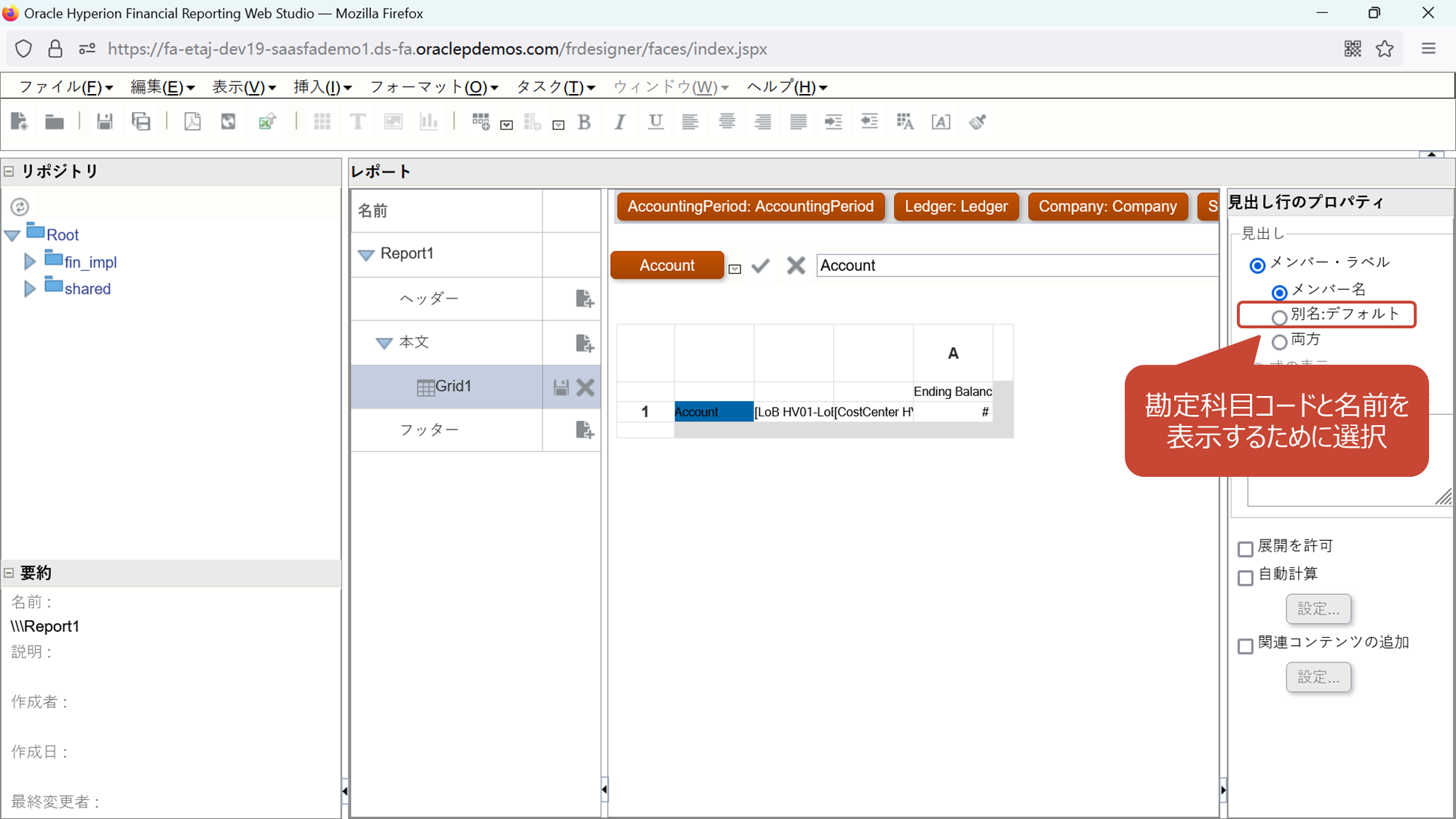Image resolution: width=1456 pixels, height=819 pixels.
Task: Click the green checkmark apply icon
Action: (760, 266)
